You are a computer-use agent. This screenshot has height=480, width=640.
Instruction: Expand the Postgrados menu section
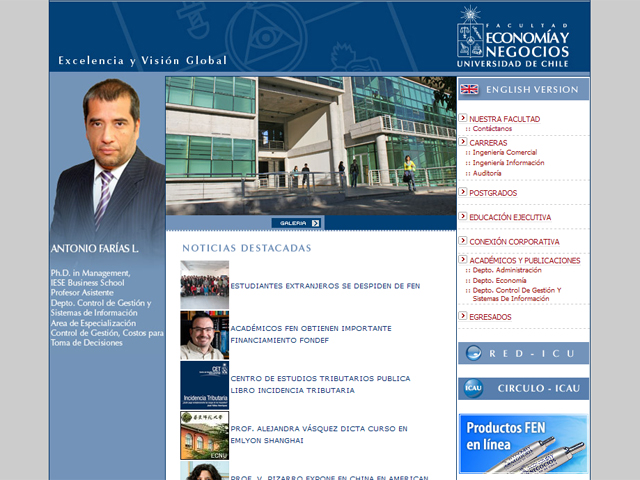coord(493,192)
